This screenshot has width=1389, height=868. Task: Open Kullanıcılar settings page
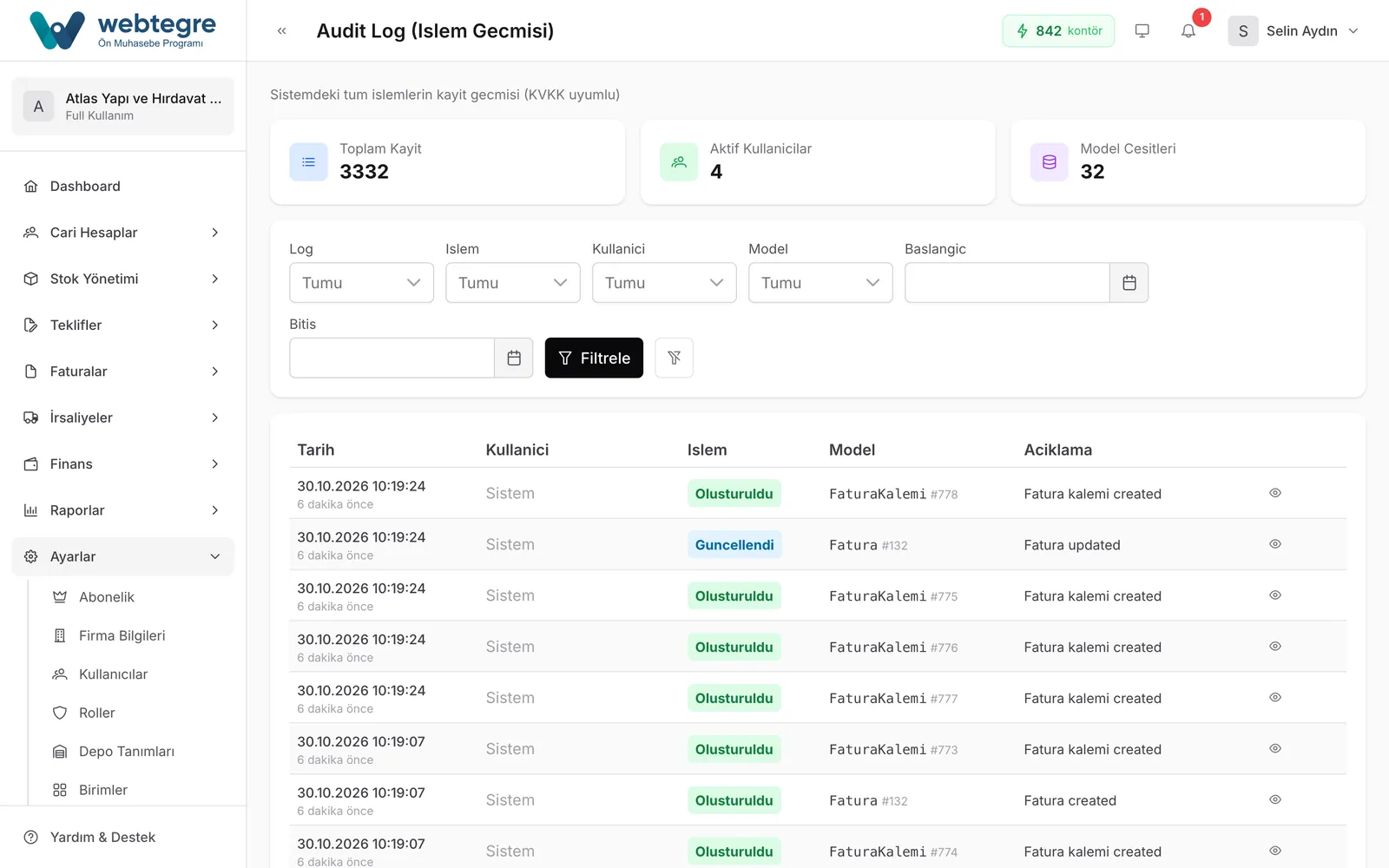click(x=113, y=674)
